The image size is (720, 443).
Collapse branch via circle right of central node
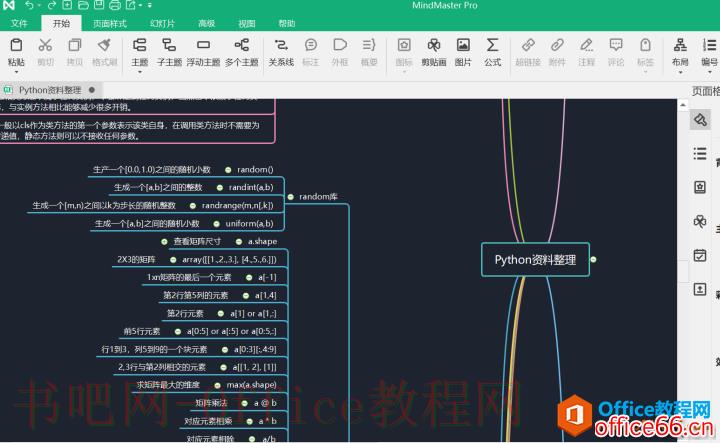pos(593,260)
